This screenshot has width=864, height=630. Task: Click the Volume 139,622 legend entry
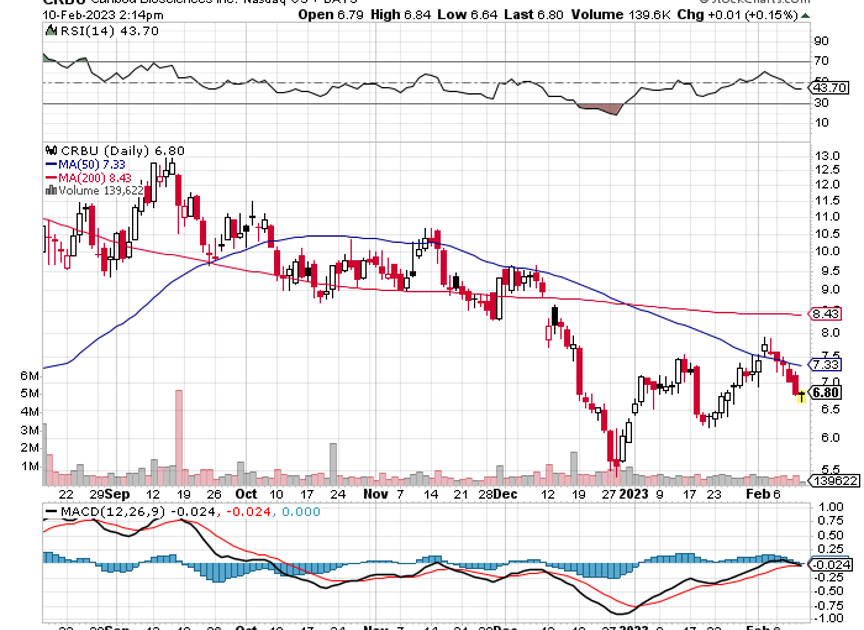(x=95, y=191)
